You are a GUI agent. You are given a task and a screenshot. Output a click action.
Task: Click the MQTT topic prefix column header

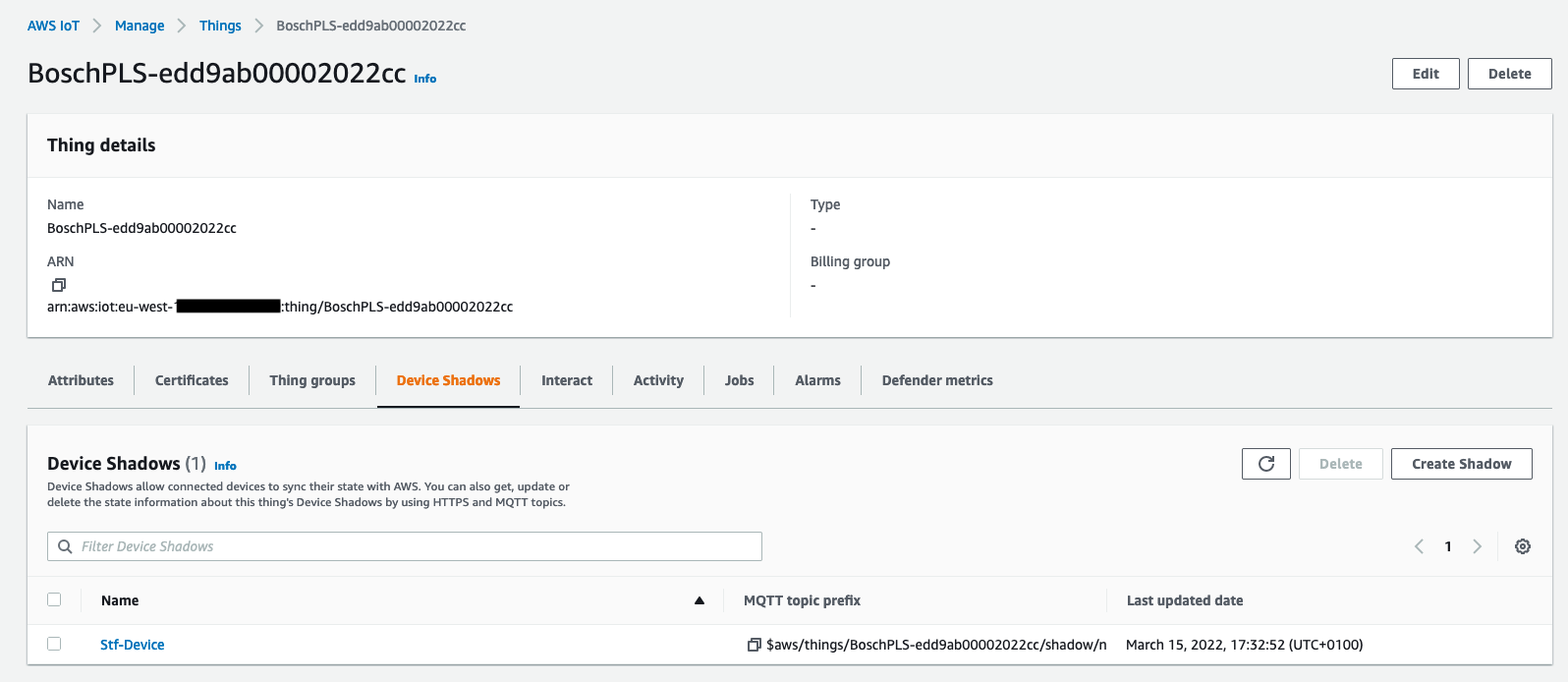(802, 600)
